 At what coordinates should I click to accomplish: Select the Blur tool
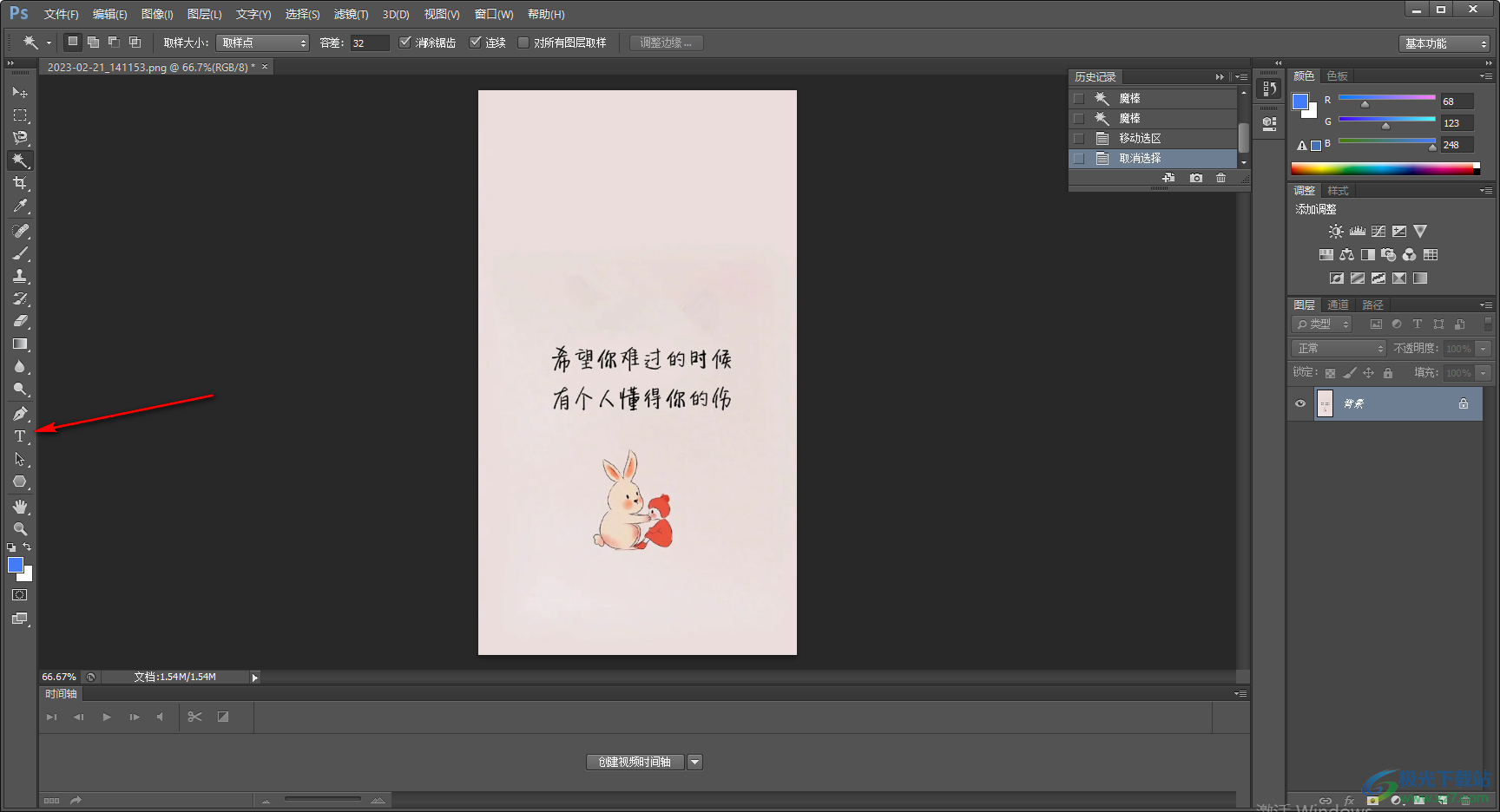click(x=20, y=366)
